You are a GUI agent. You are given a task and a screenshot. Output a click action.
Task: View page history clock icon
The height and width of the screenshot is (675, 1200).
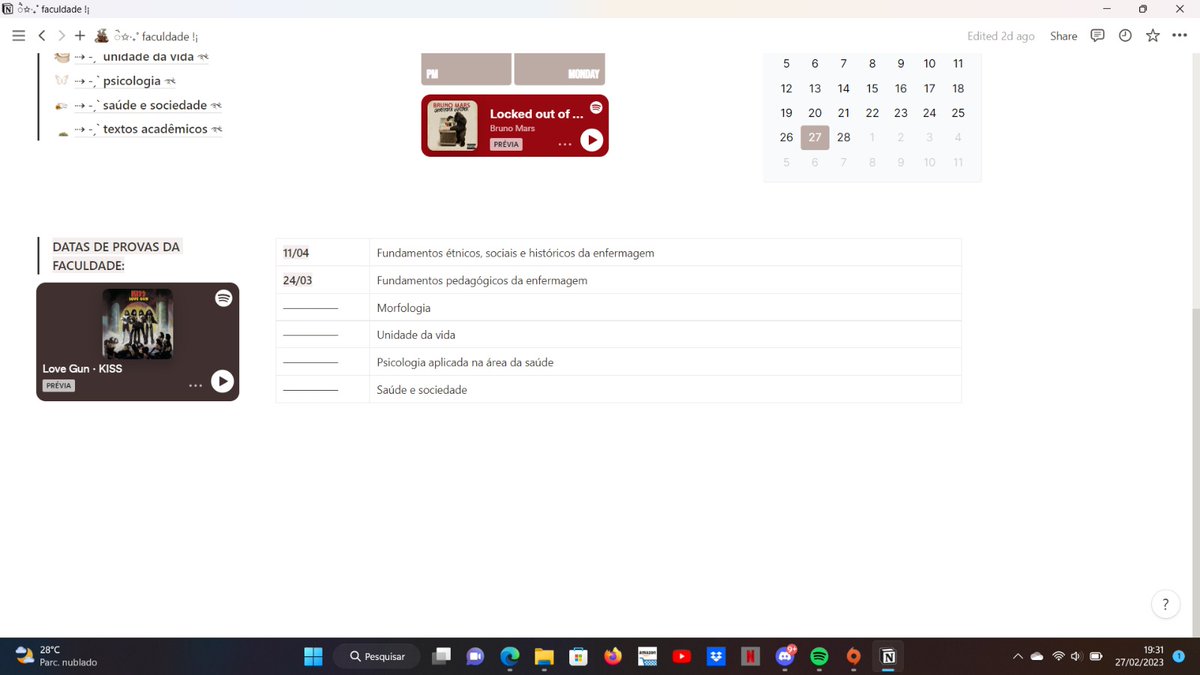[x=1125, y=36]
